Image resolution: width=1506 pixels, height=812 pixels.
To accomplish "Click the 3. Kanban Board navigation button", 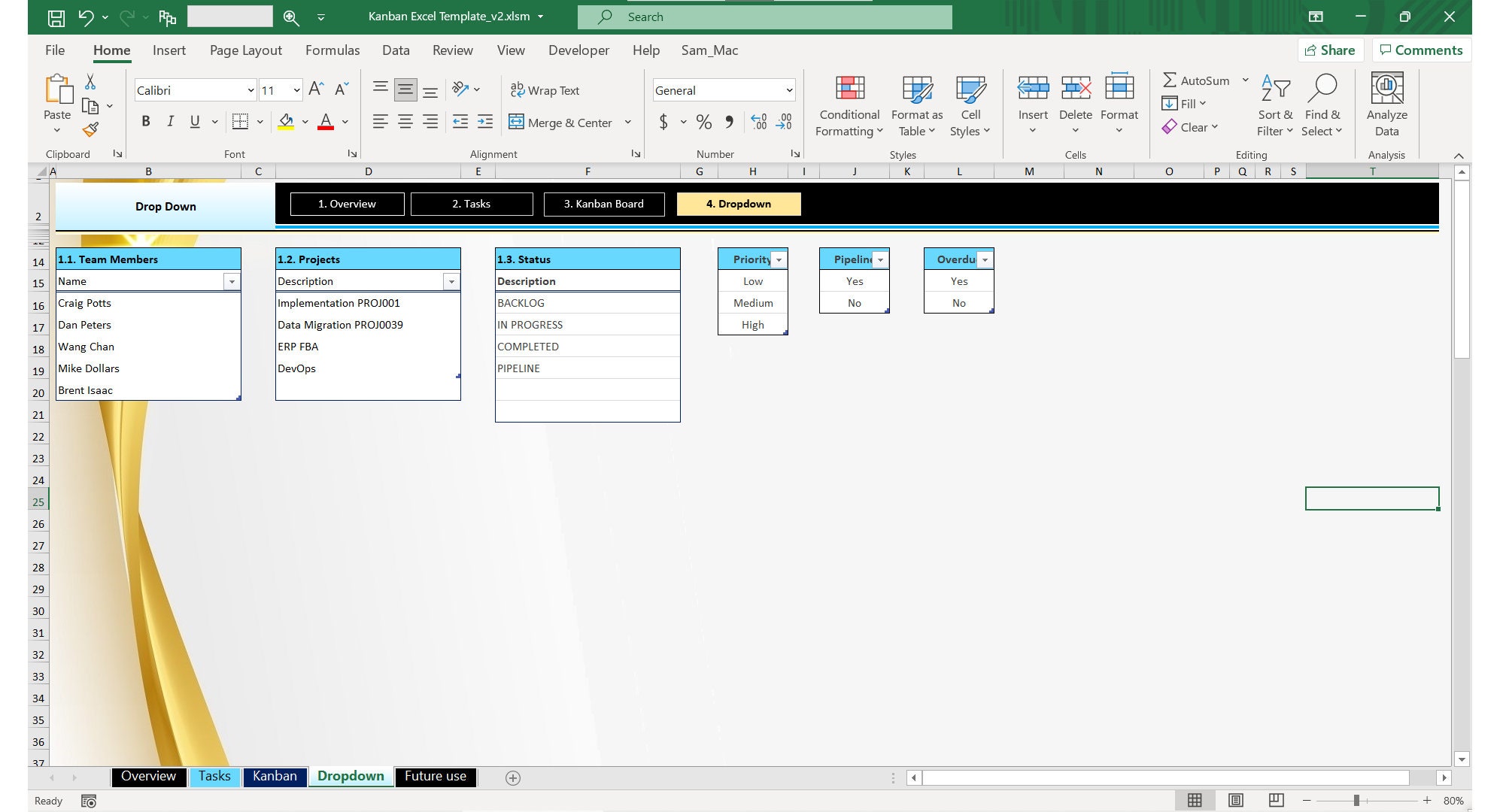I will coord(604,204).
